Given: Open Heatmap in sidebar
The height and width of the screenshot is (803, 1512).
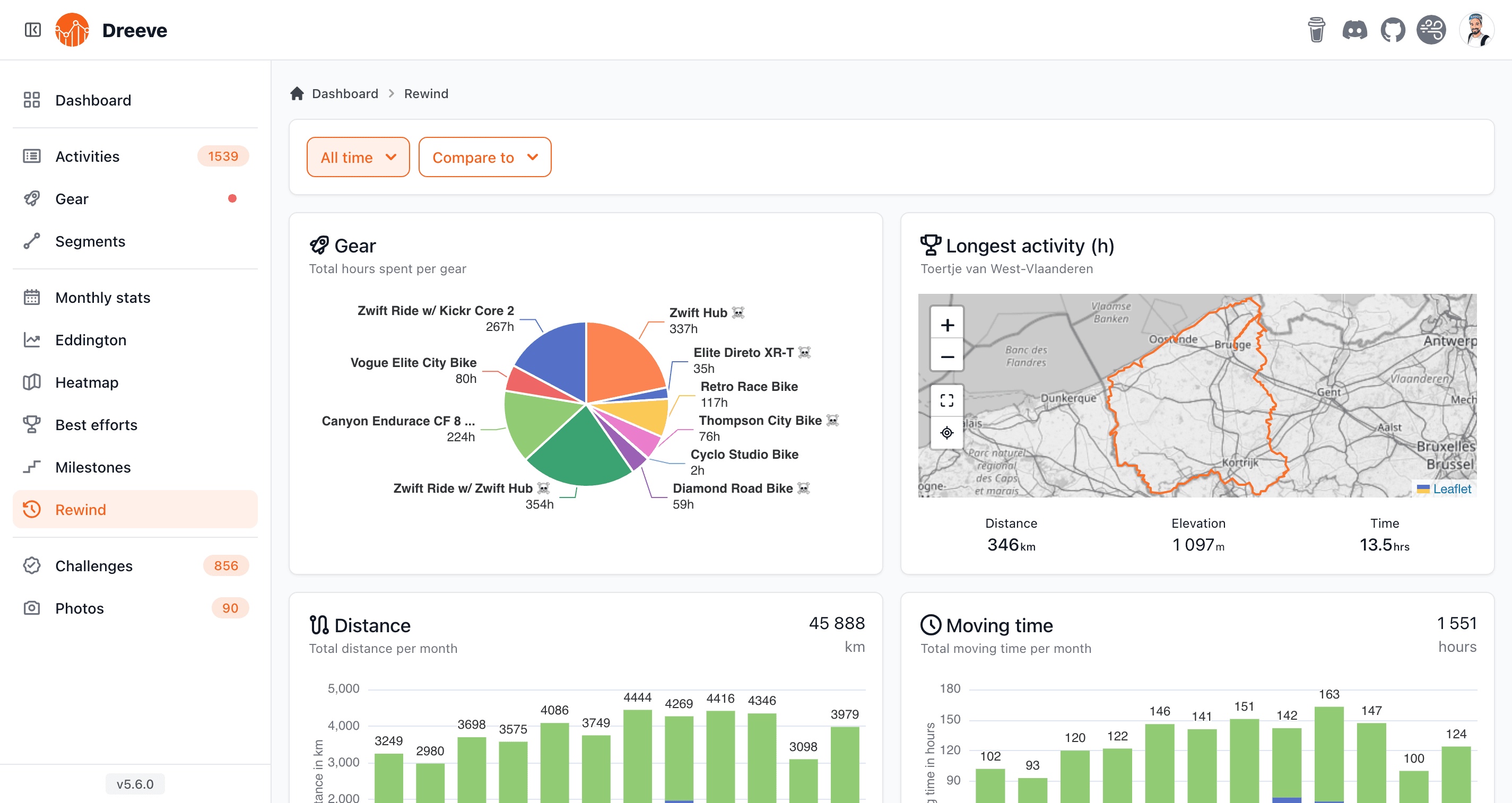Looking at the screenshot, I should click(135, 383).
